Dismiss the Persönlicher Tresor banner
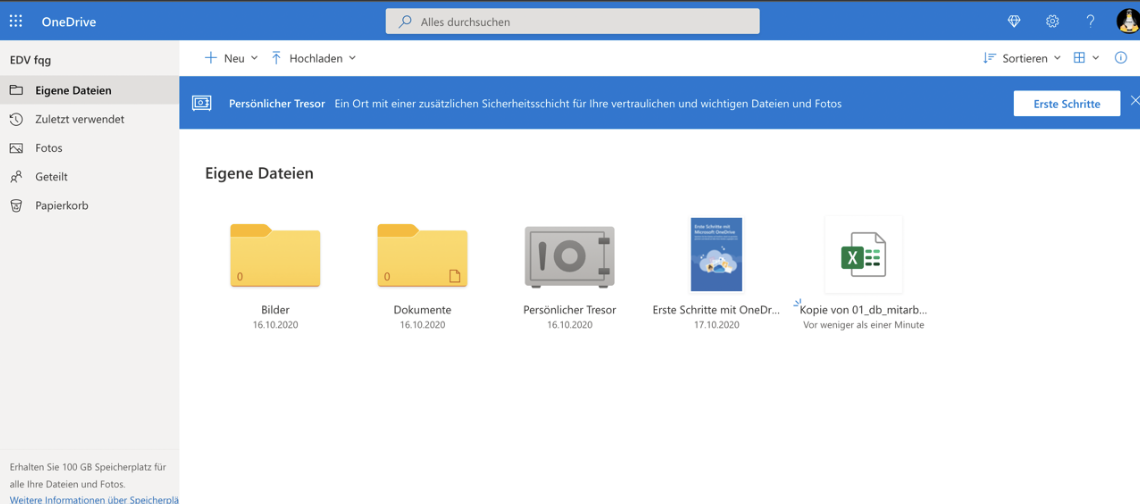The image size is (1140, 504). click(1134, 102)
